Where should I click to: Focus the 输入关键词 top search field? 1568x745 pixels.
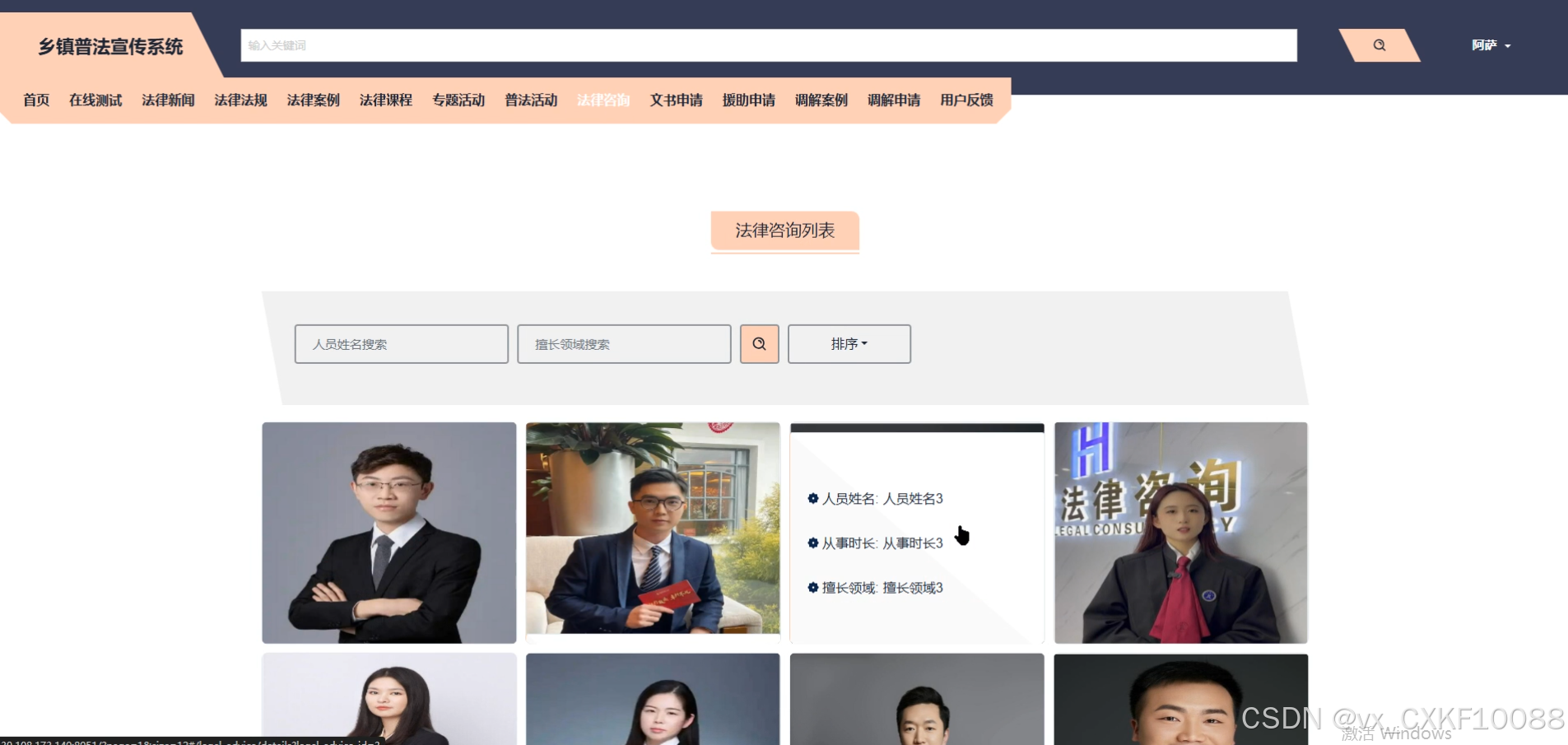pos(769,45)
